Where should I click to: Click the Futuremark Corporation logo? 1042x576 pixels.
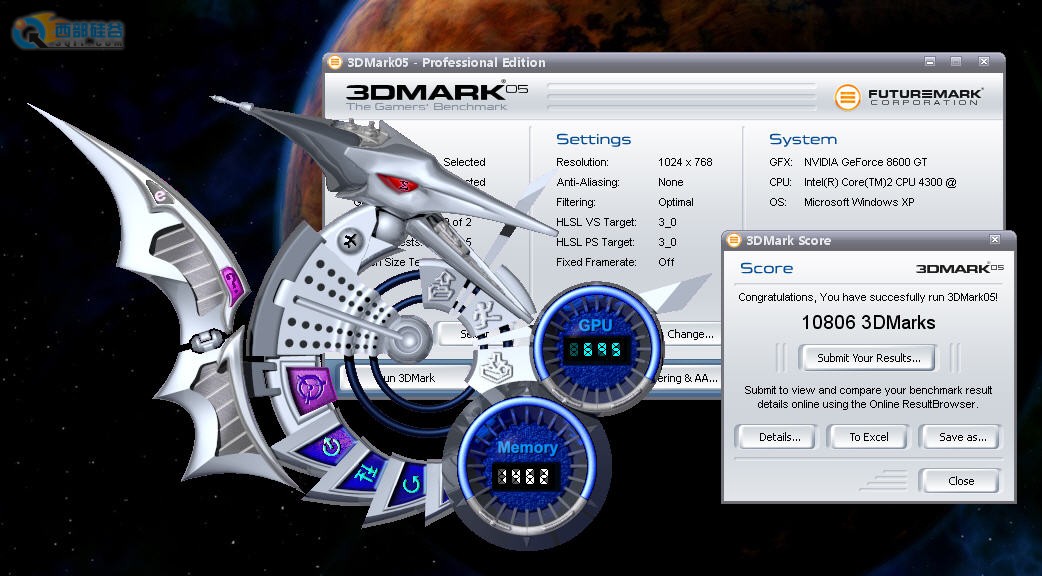coord(908,97)
